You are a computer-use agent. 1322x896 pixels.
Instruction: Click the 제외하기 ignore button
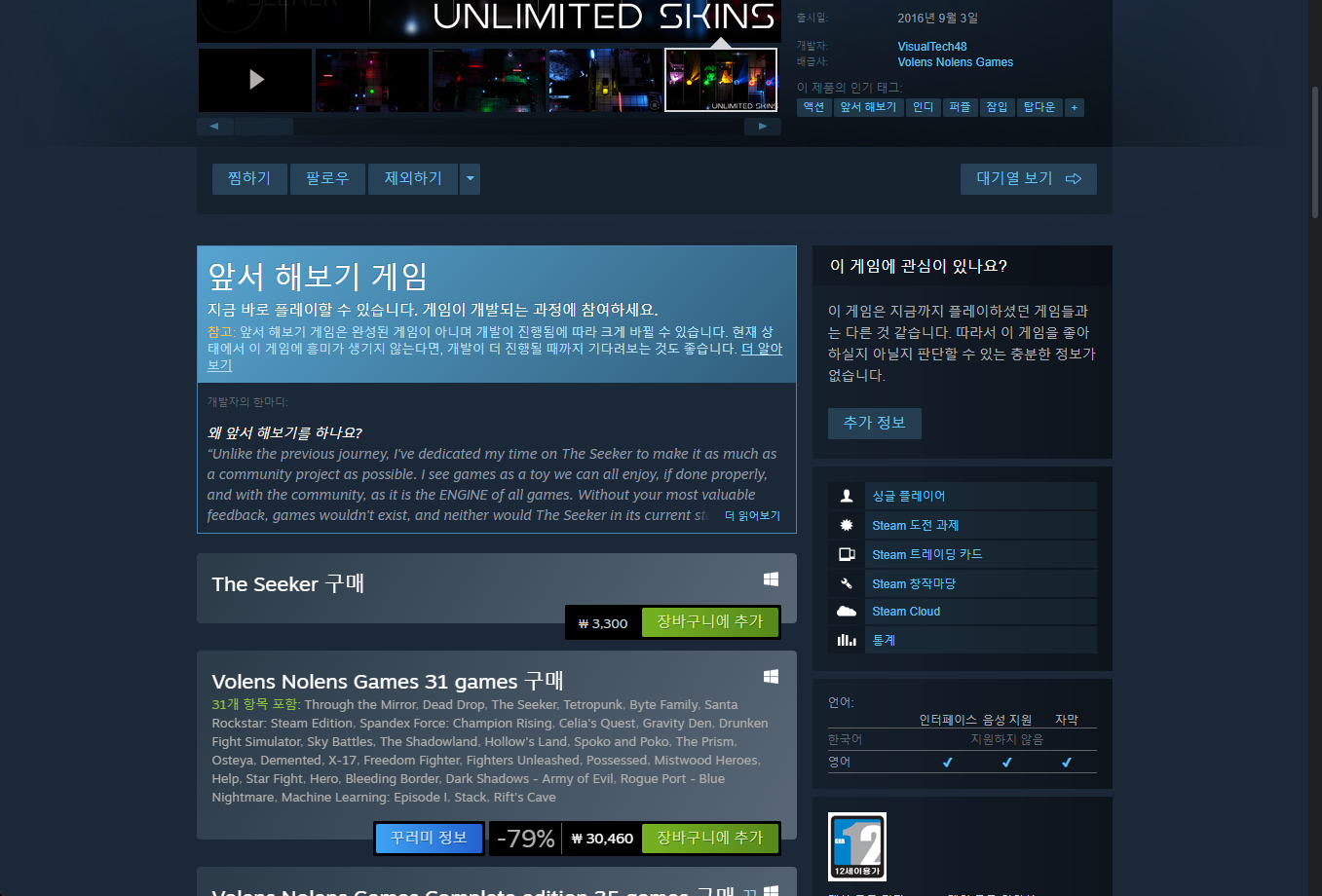click(x=413, y=179)
